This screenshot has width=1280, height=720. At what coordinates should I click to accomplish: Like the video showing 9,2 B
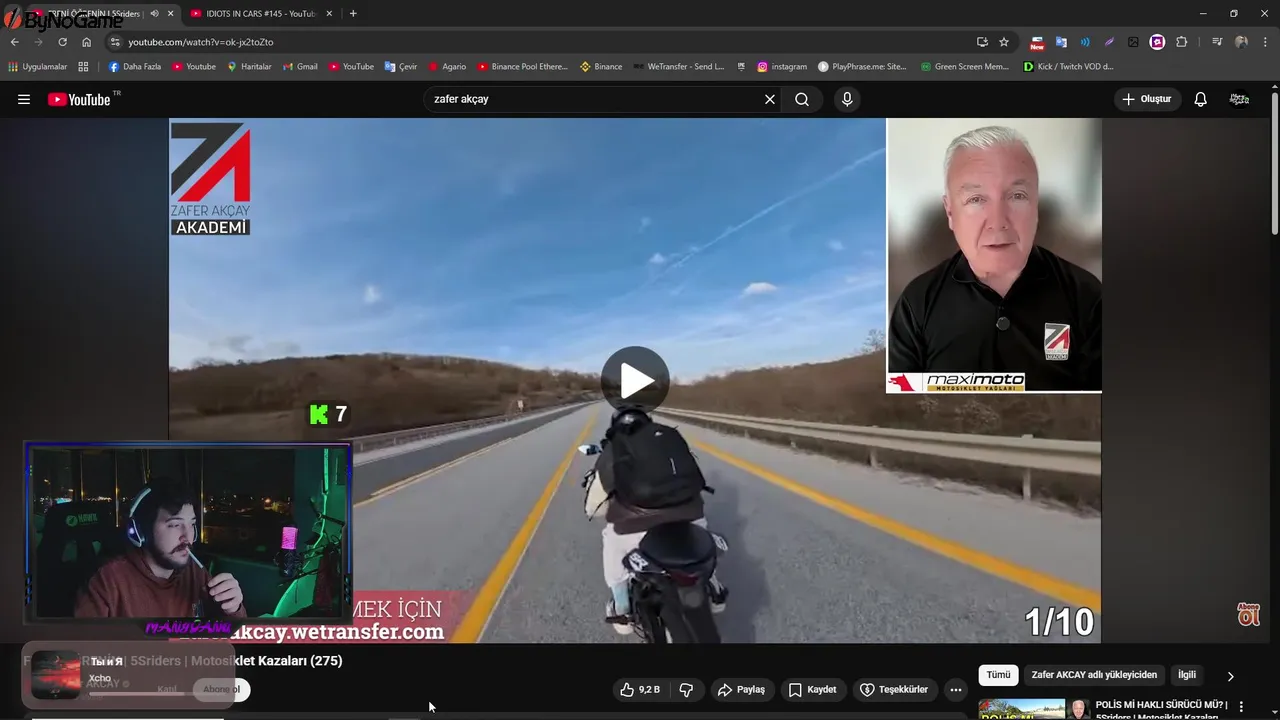639,690
